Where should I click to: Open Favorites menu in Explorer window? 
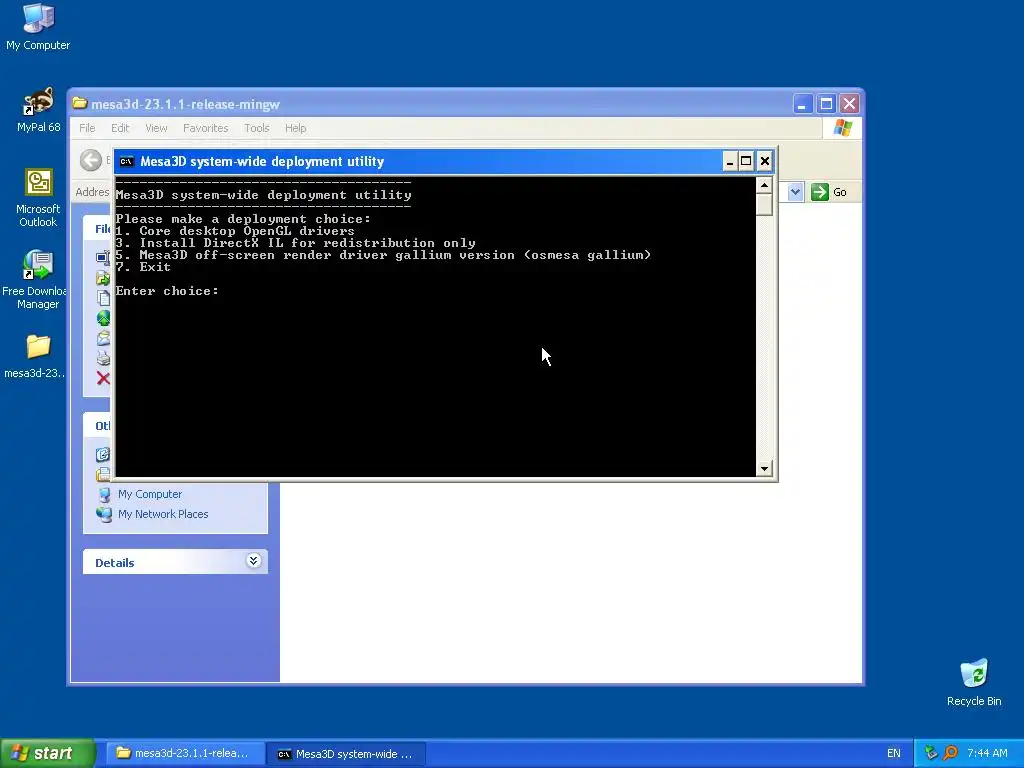(205, 128)
